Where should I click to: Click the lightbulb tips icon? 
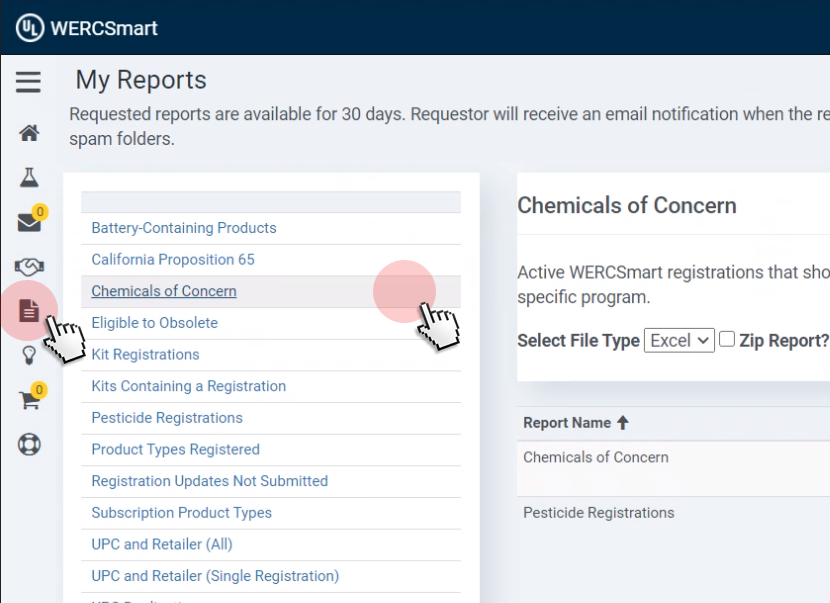pos(29,355)
